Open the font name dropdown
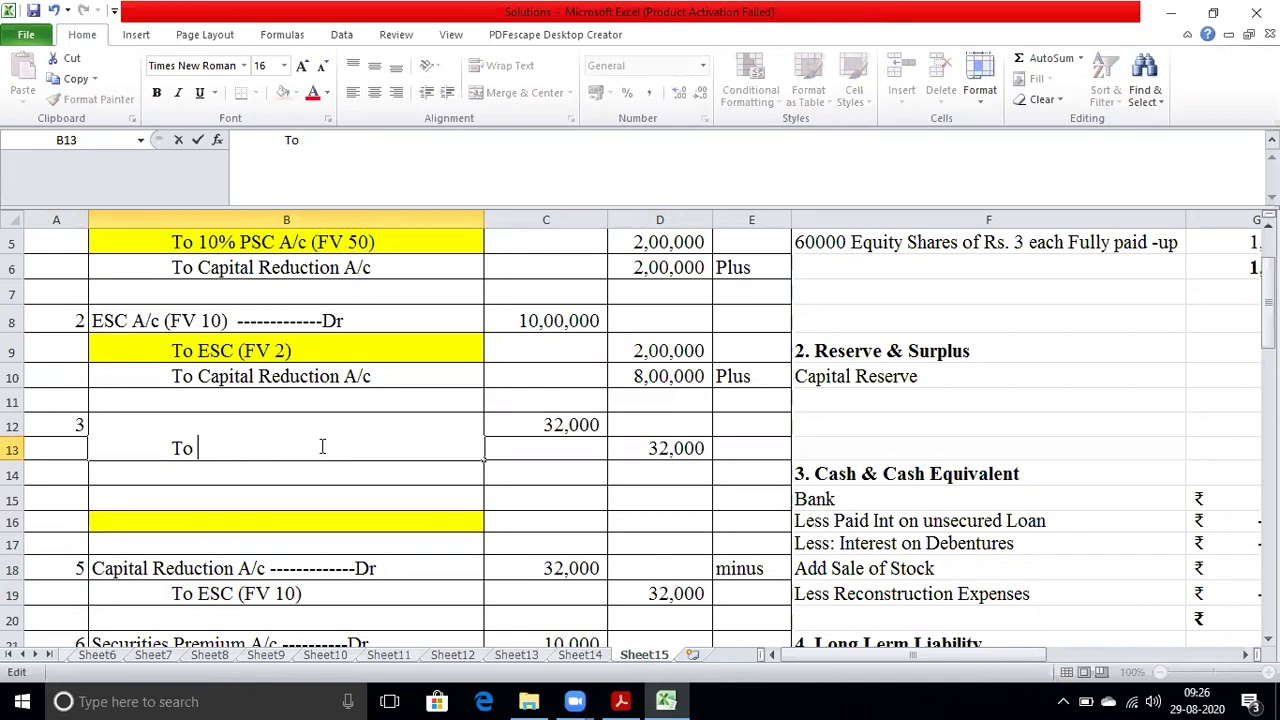Image resolution: width=1280 pixels, height=720 pixels. (243, 66)
